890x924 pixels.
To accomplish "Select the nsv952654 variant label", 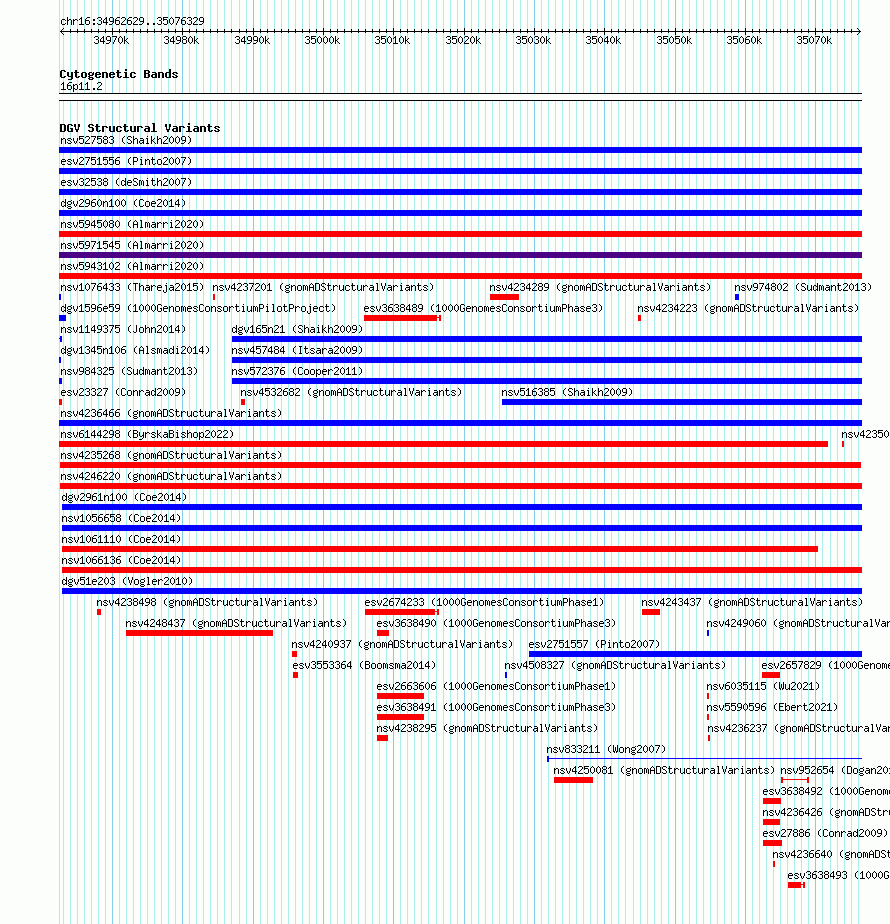I will click(835, 770).
